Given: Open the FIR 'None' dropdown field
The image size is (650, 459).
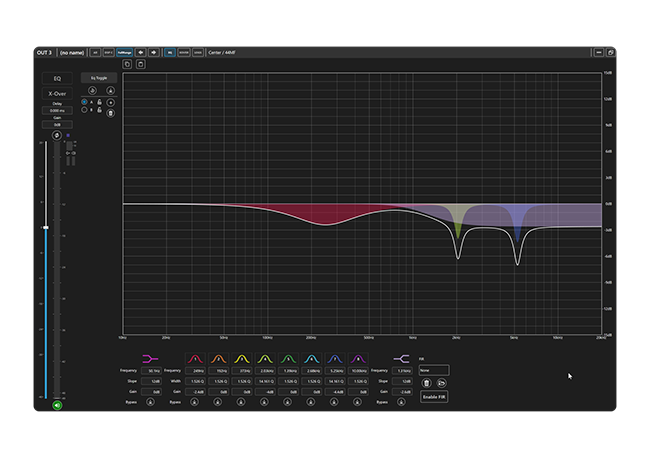Looking at the screenshot, I should 434,370.
